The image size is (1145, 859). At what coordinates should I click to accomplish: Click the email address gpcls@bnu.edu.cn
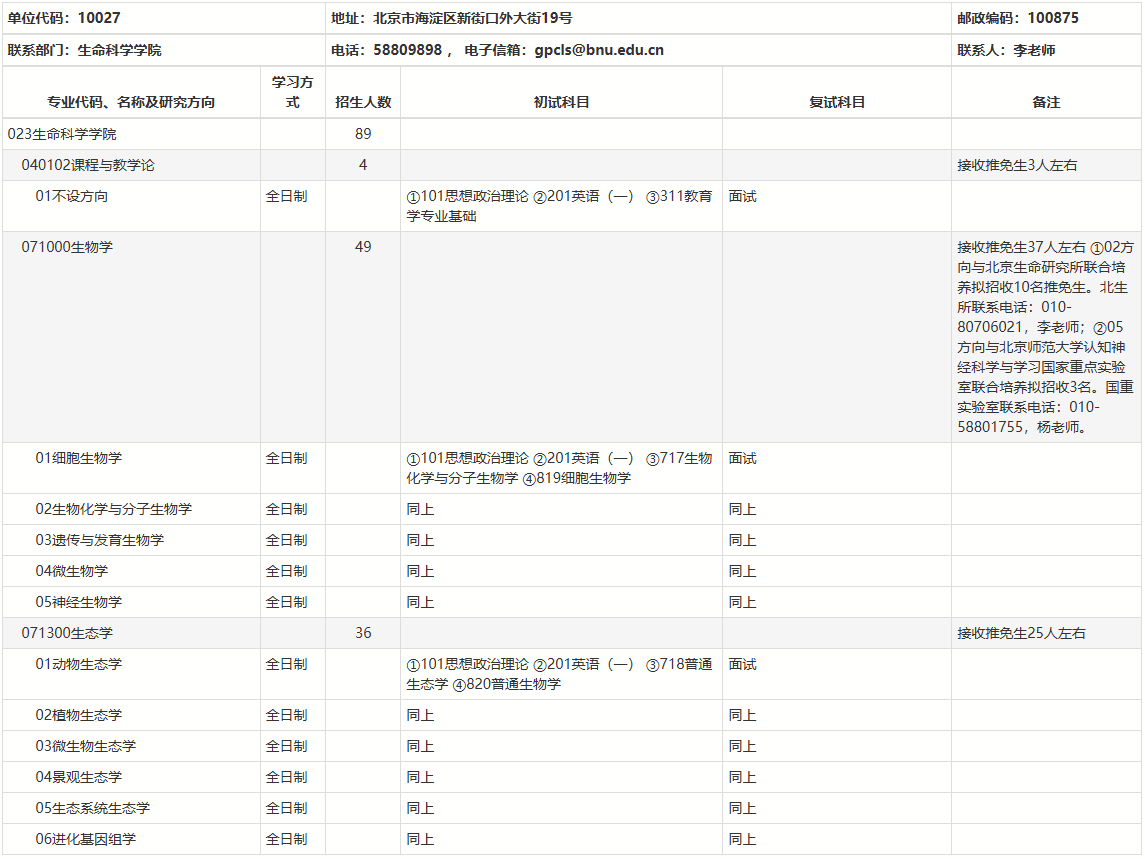[598, 50]
